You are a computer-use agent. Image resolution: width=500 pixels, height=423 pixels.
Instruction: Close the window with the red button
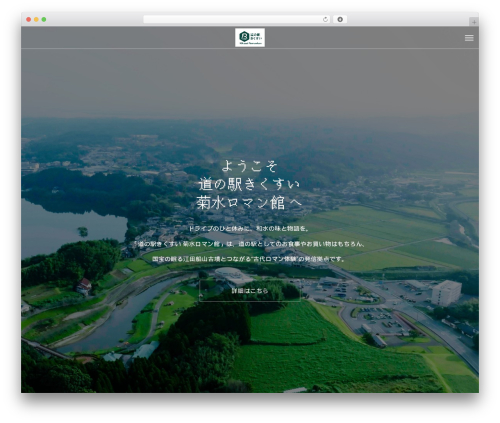[29, 20]
